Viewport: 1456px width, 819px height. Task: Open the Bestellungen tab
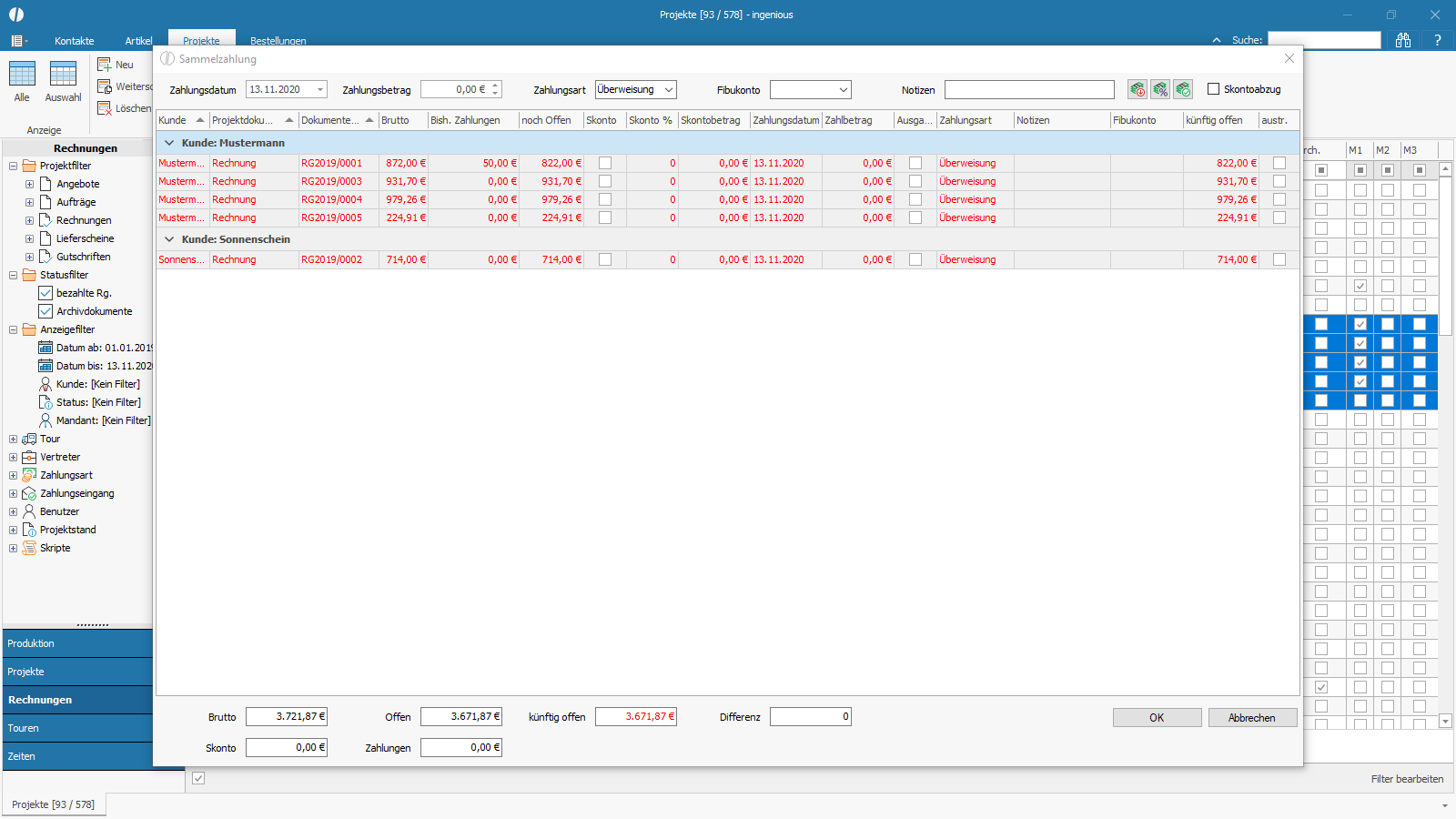coord(278,41)
